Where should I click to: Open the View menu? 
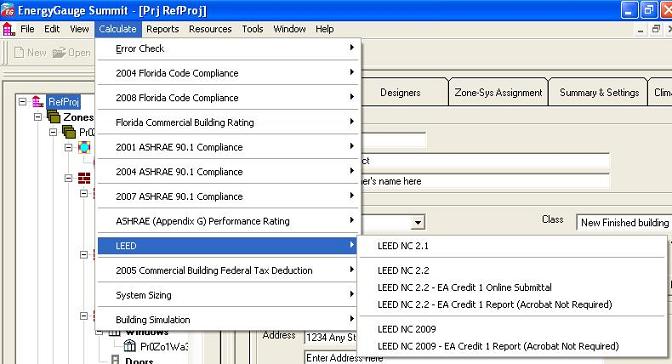(x=79, y=29)
